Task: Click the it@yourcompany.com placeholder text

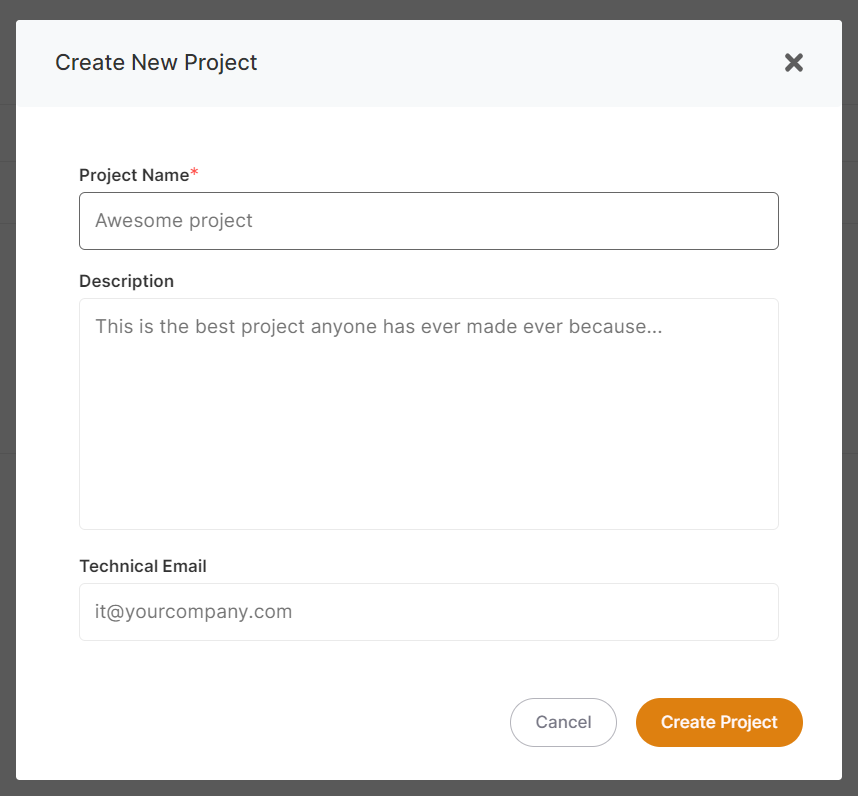Action: pyautogui.click(x=193, y=612)
